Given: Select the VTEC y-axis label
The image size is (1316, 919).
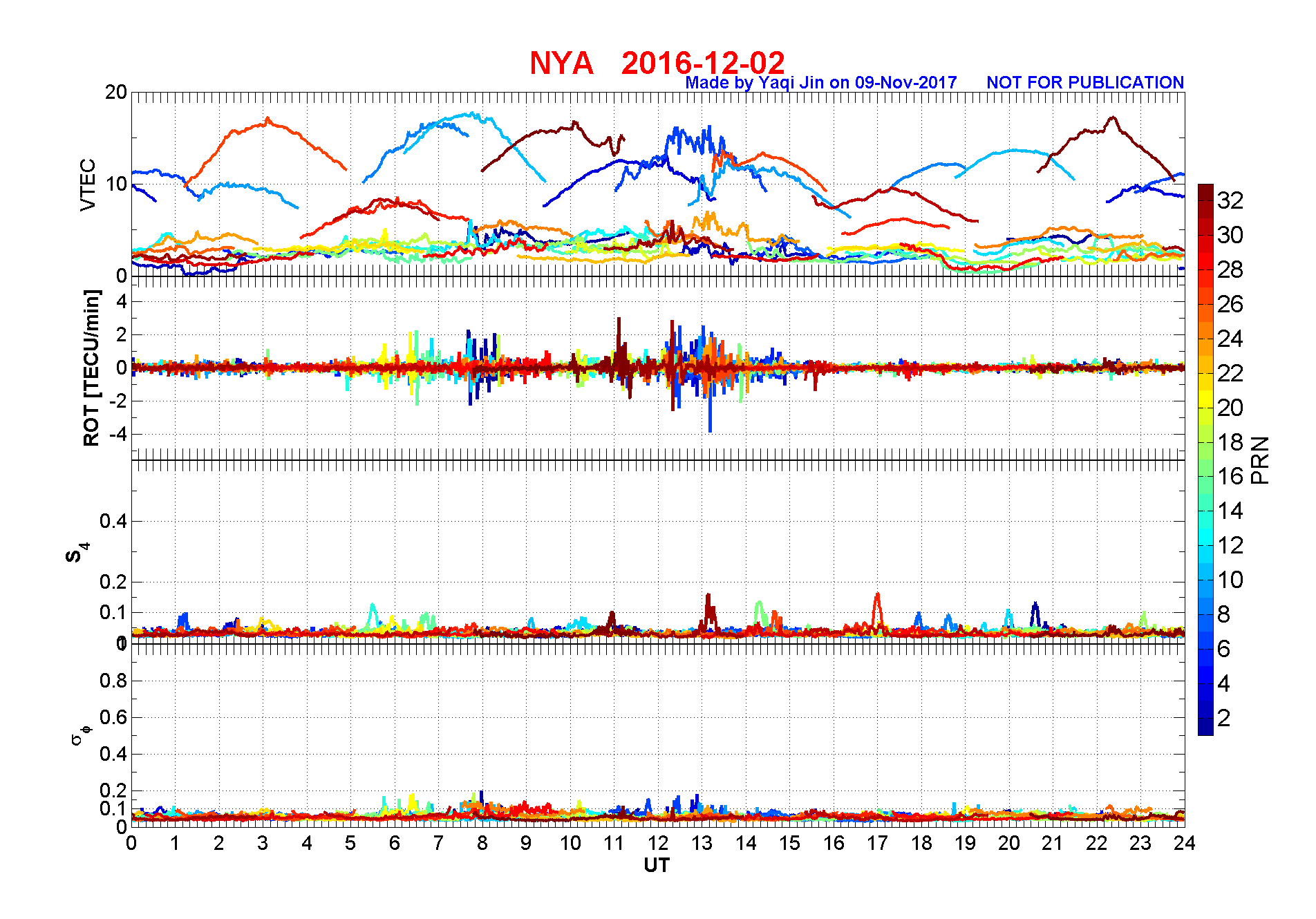Looking at the screenshot, I should [88, 184].
